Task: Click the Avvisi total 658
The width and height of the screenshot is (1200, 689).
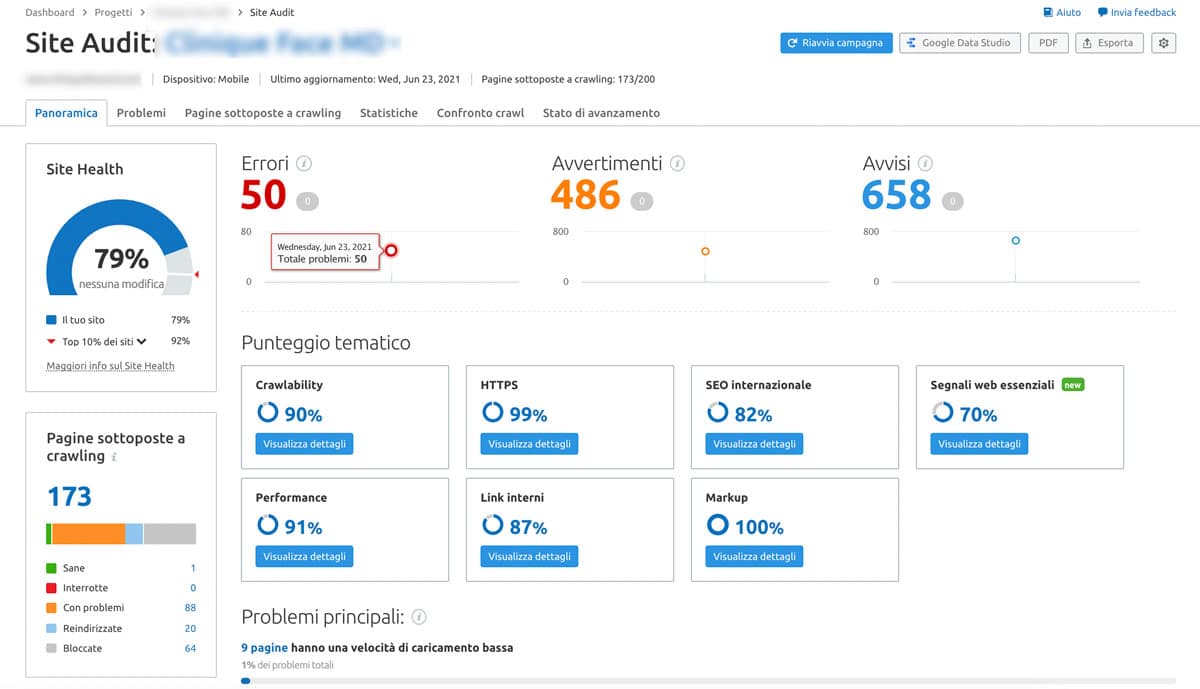Action: click(897, 195)
